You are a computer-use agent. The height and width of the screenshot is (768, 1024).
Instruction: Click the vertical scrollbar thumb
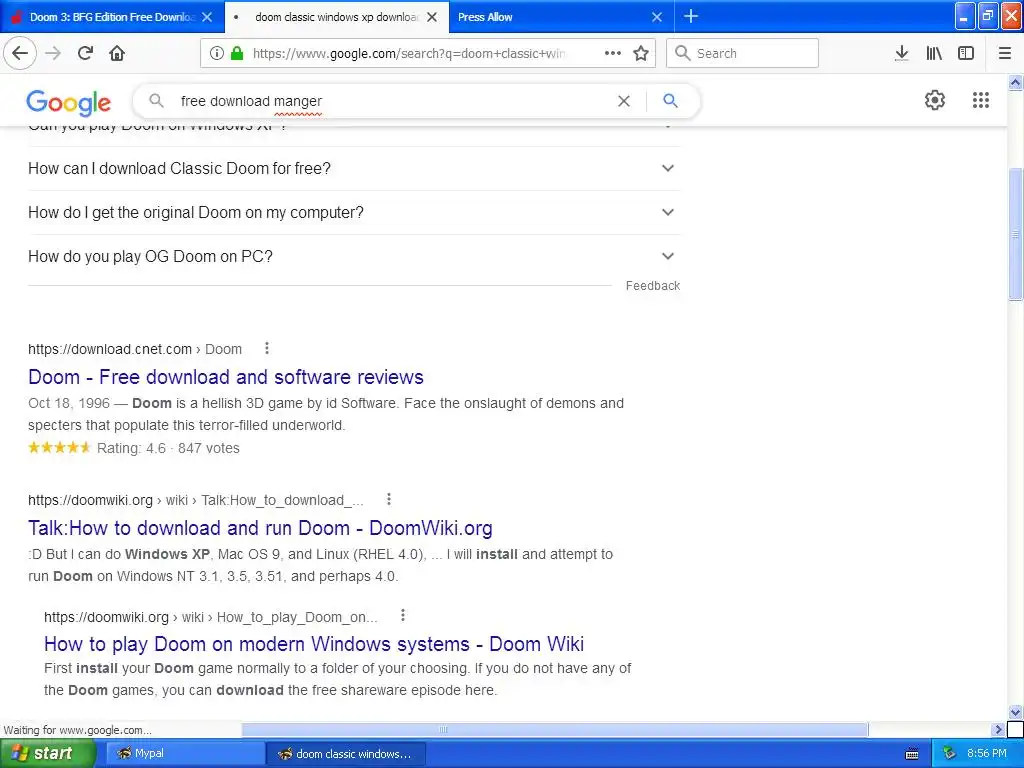(1016, 234)
